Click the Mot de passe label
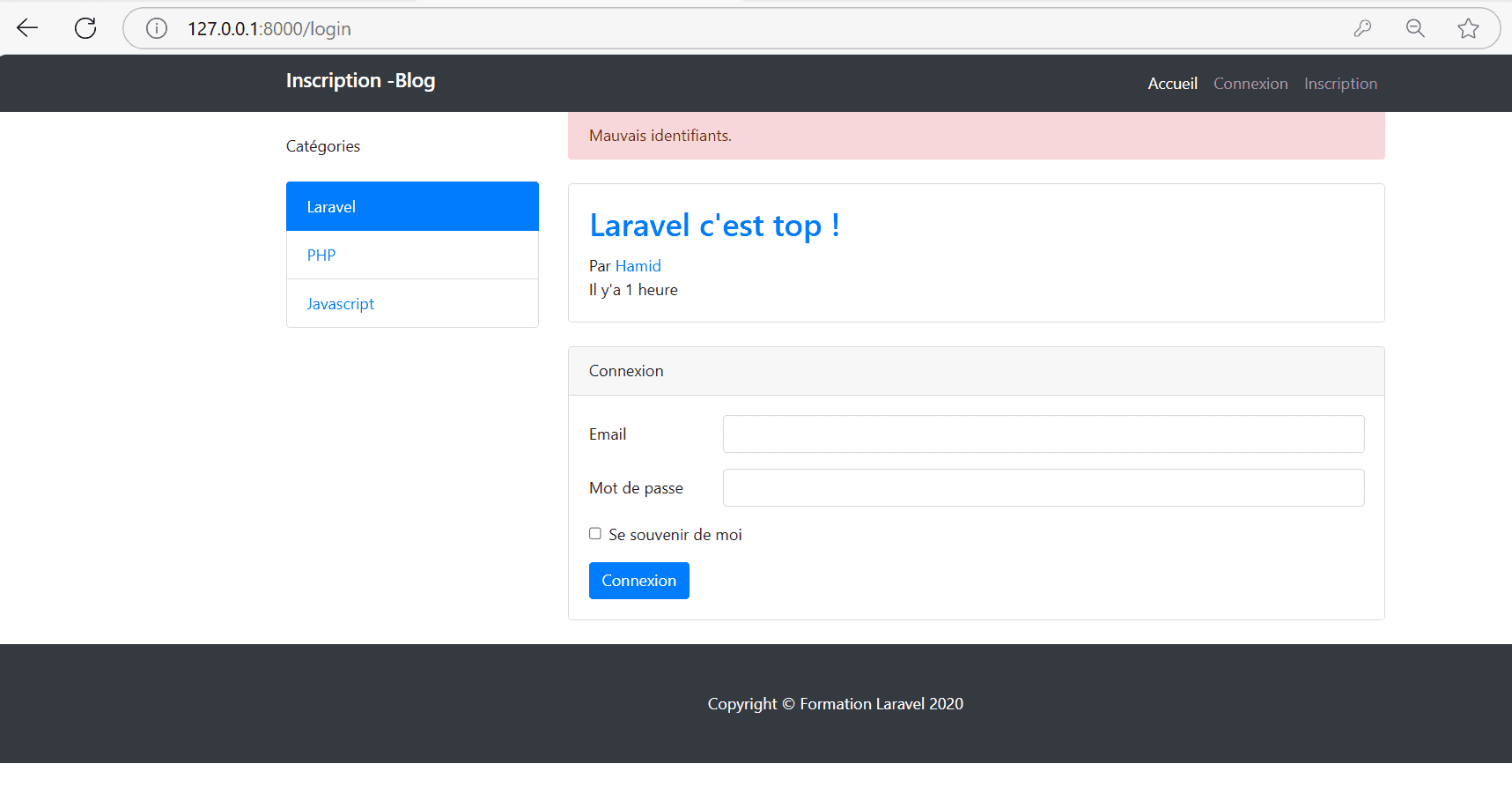 click(x=636, y=488)
